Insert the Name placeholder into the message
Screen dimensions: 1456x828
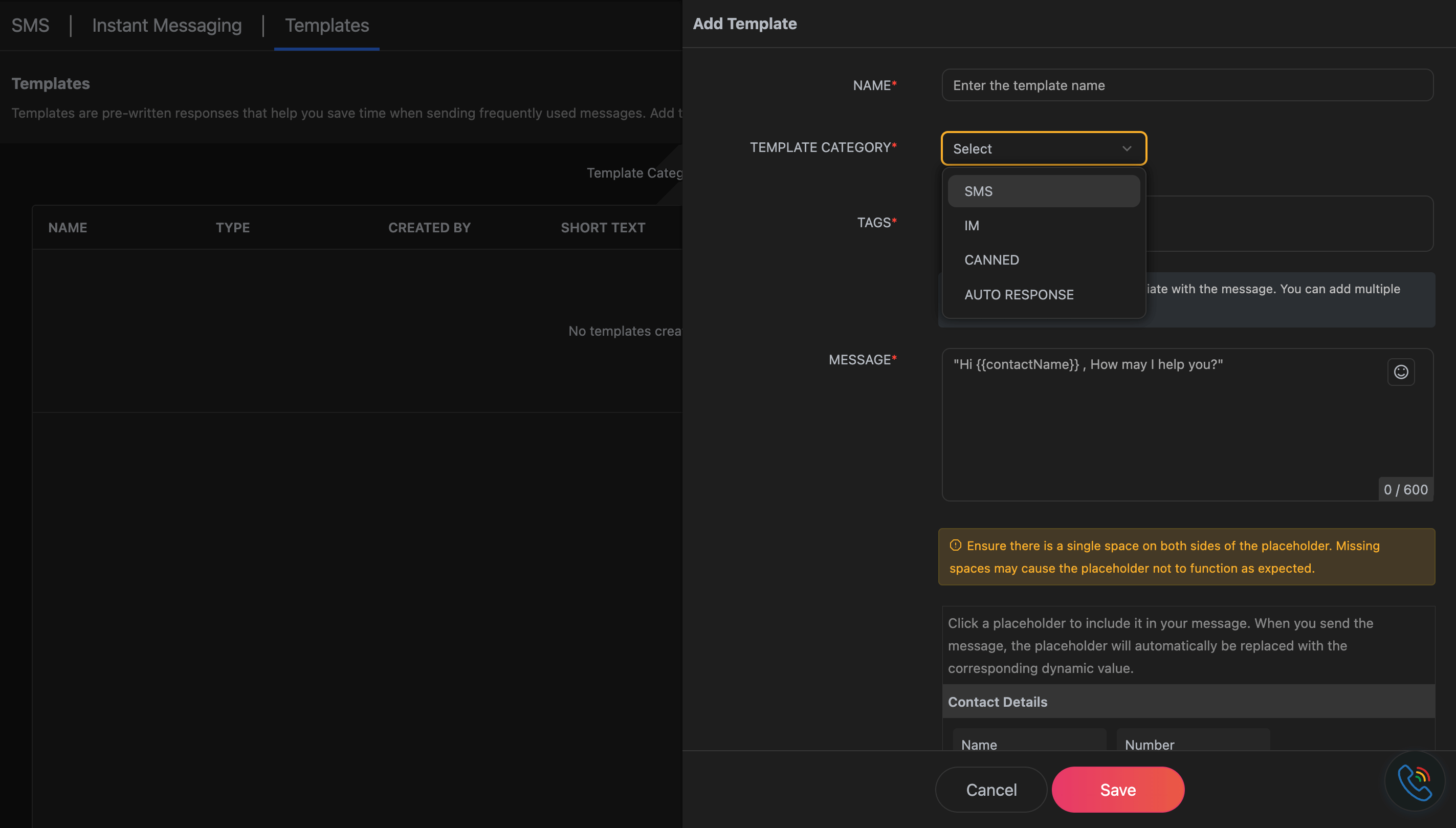[1029, 744]
